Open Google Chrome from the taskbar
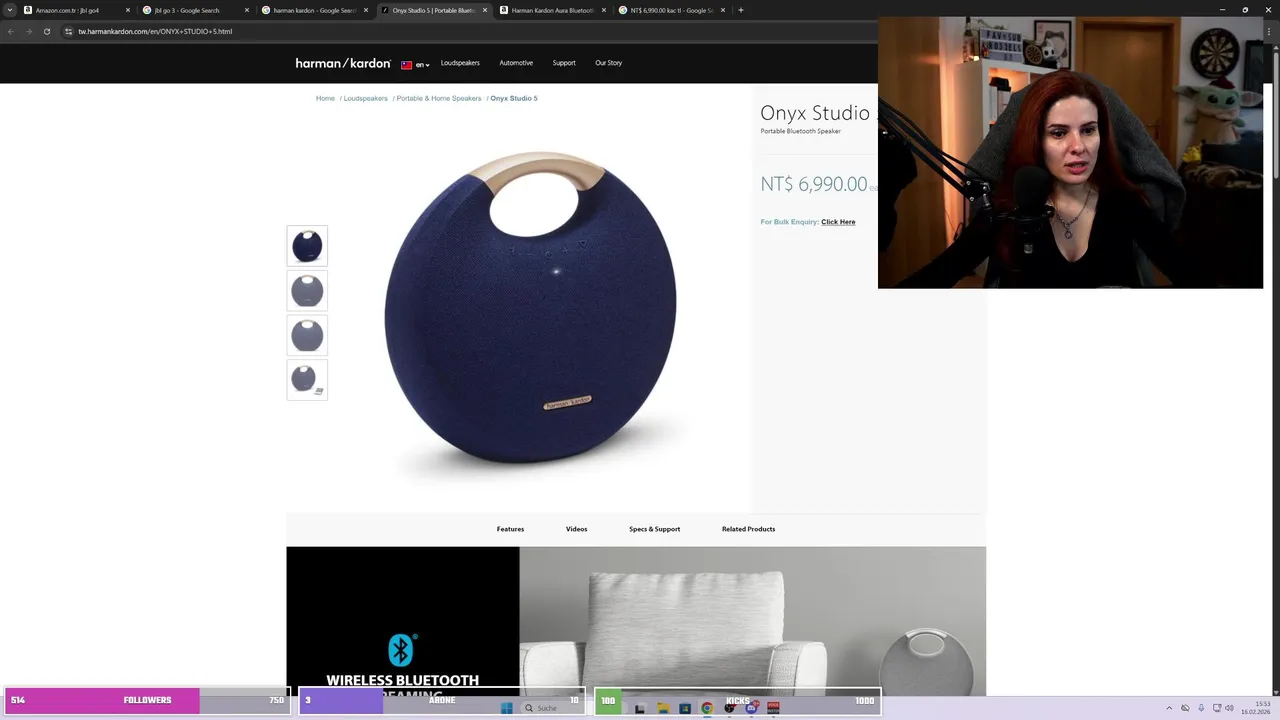This screenshot has height=720, width=1280. tap(707, 708)
